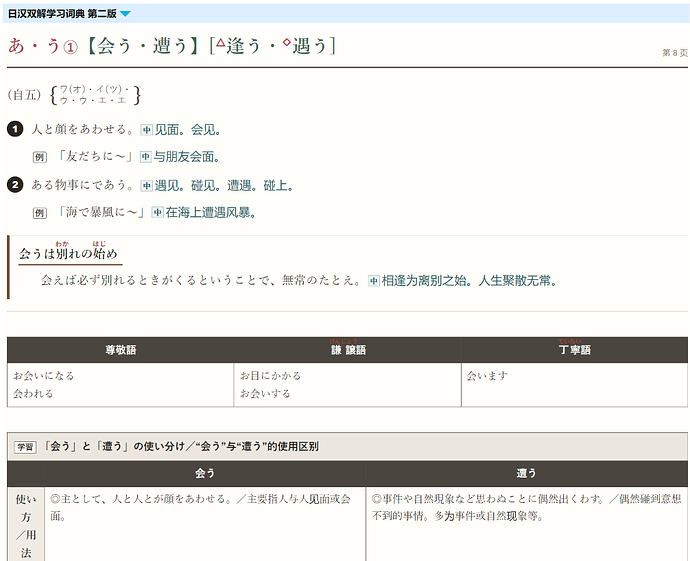Viewport: 690px width, 561px height.
Task: Click the circled 1 accent marker in the headword
Action: tap(70, 47)
